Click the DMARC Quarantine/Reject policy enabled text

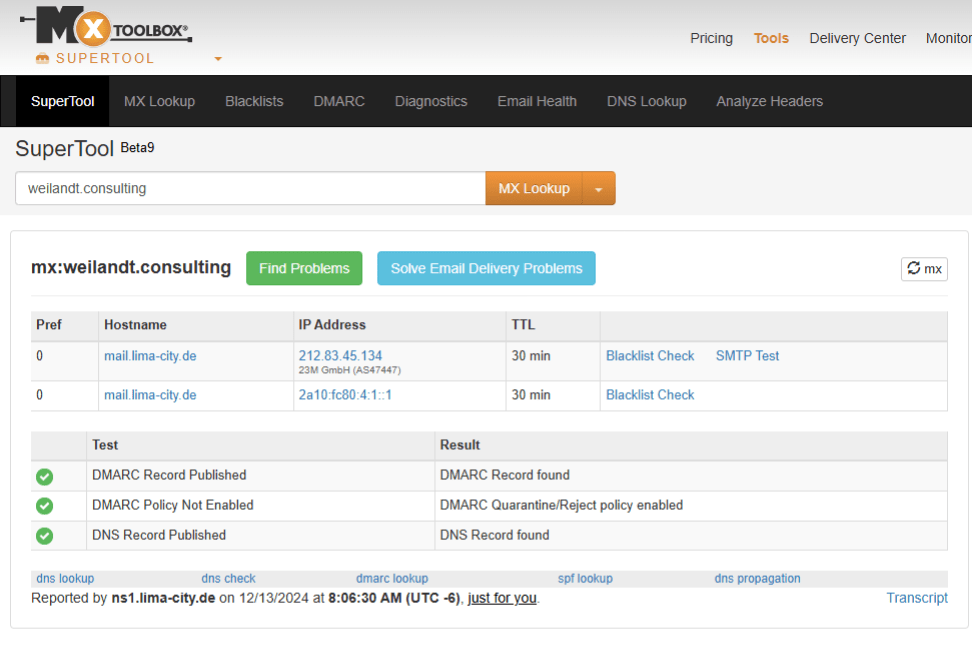(561, 506)
